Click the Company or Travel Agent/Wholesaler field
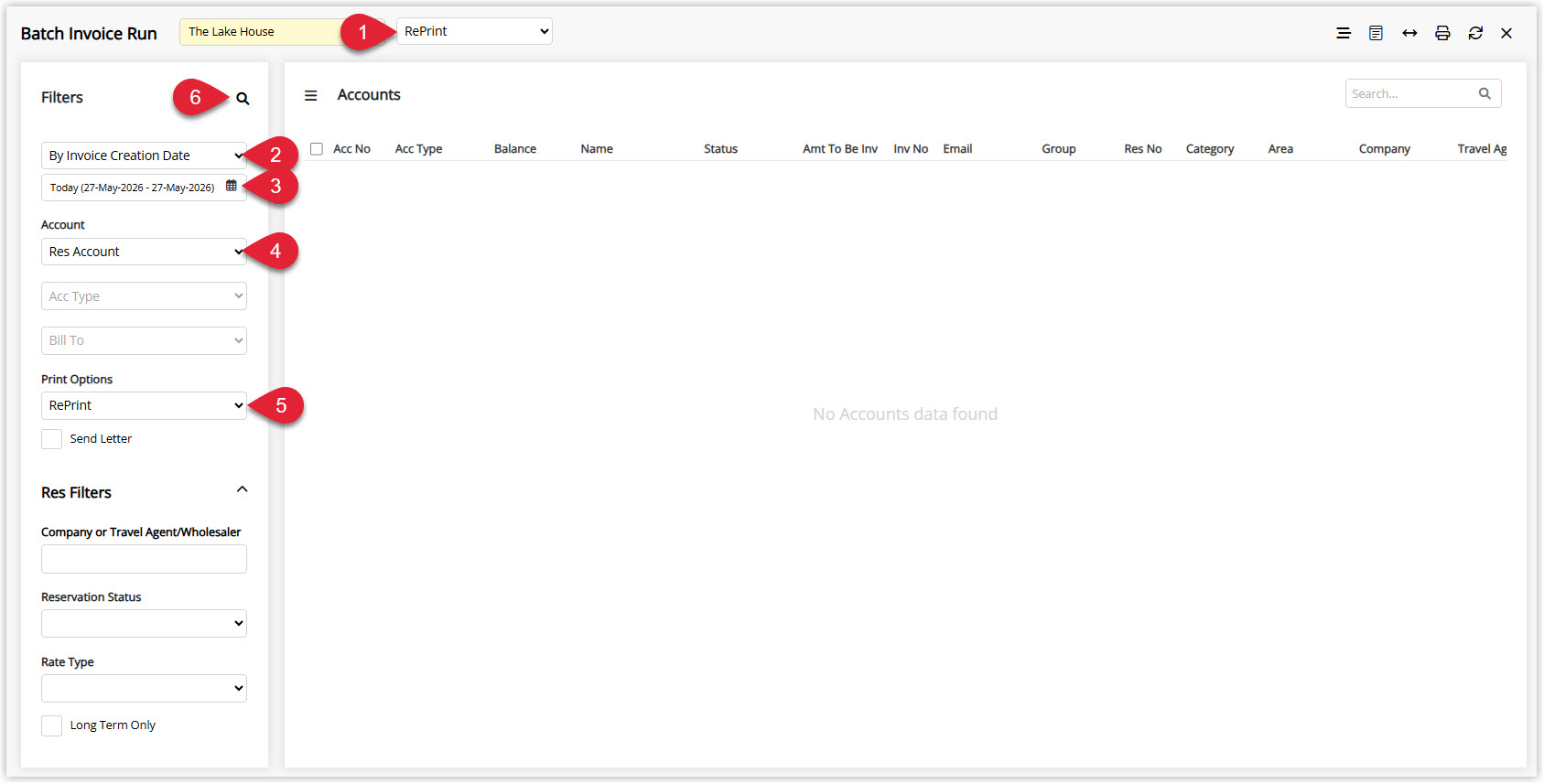This screenshot has height=784, width=1544. tap(144, 559)
